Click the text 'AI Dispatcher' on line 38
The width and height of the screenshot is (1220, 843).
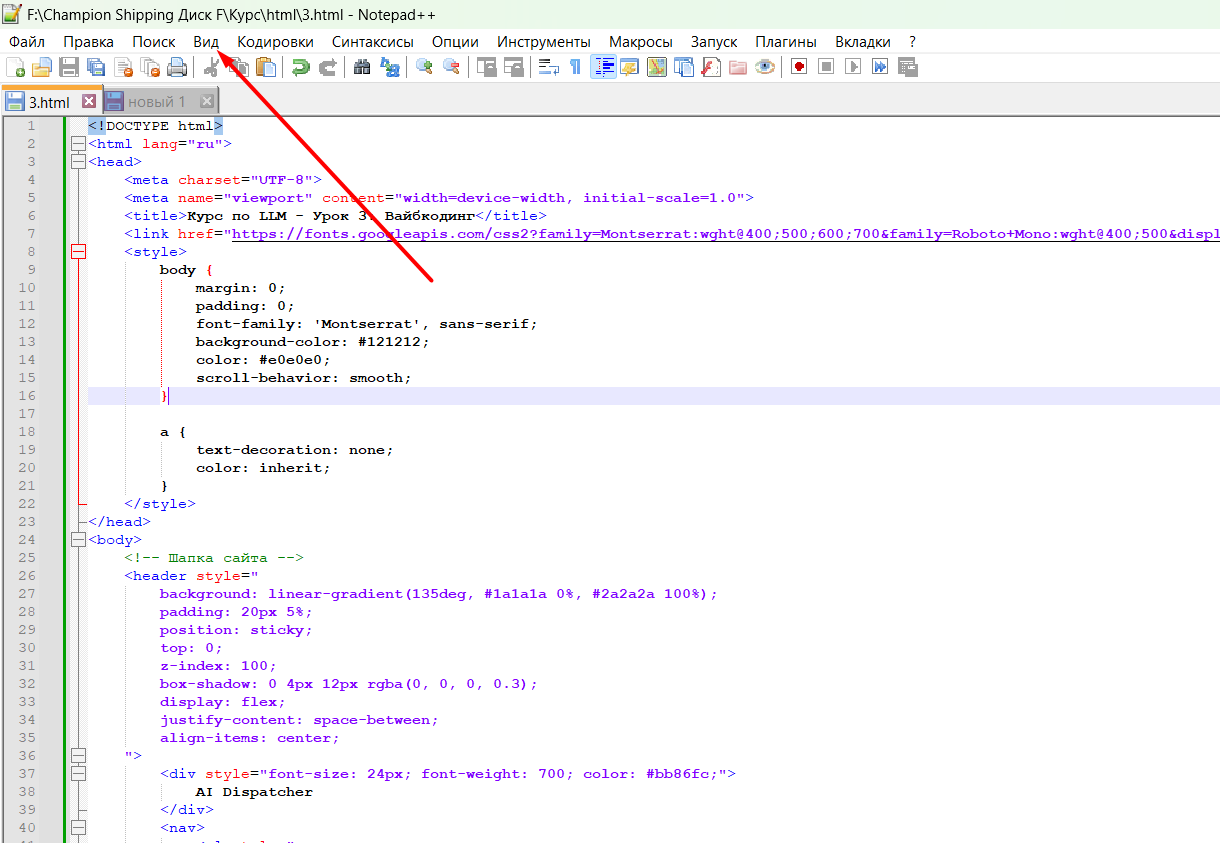(x=254, y=792)
